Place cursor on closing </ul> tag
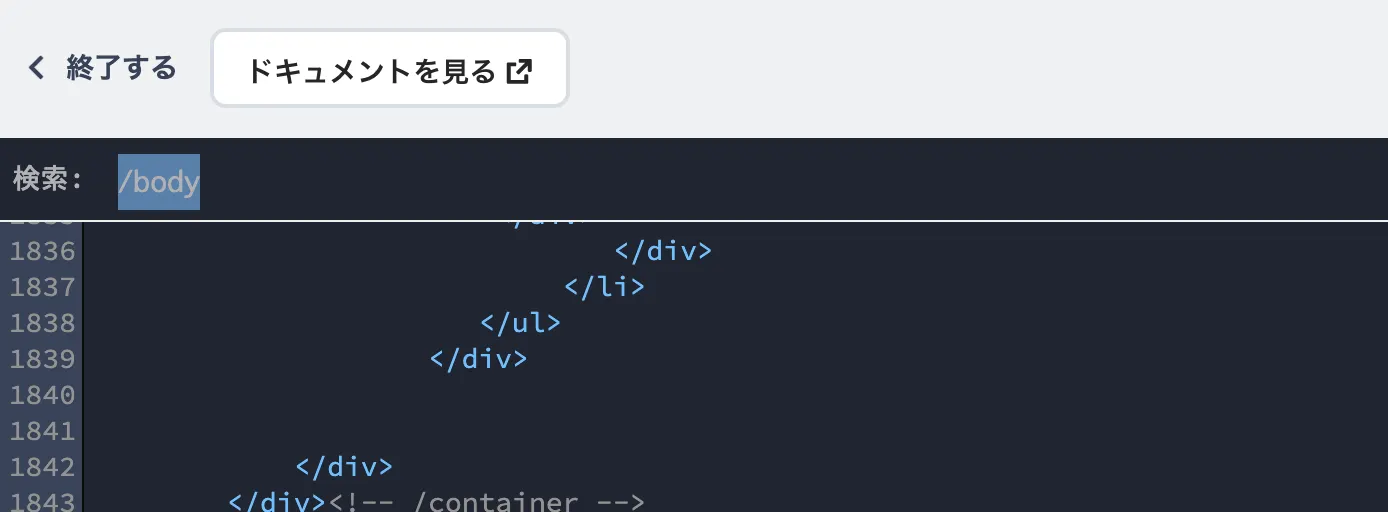1388x512 pixels. click(520, 323)
